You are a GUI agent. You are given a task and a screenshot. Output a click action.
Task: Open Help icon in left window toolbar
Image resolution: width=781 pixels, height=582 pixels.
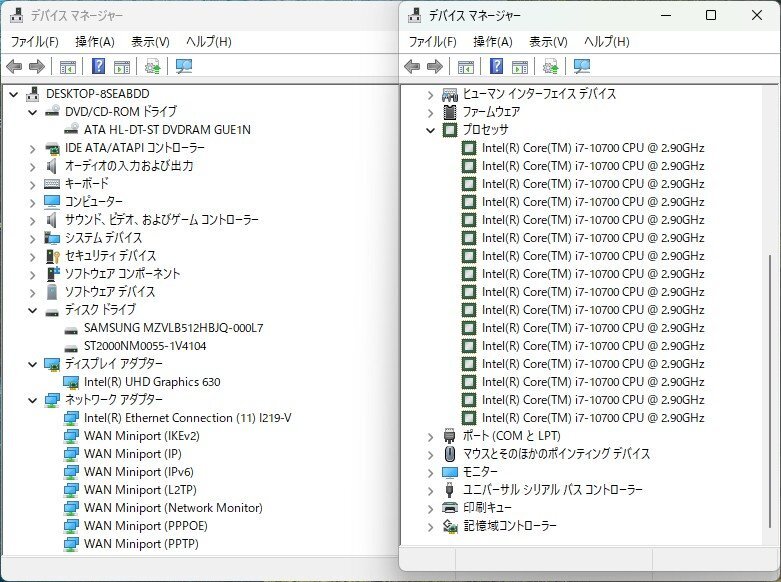99,66
